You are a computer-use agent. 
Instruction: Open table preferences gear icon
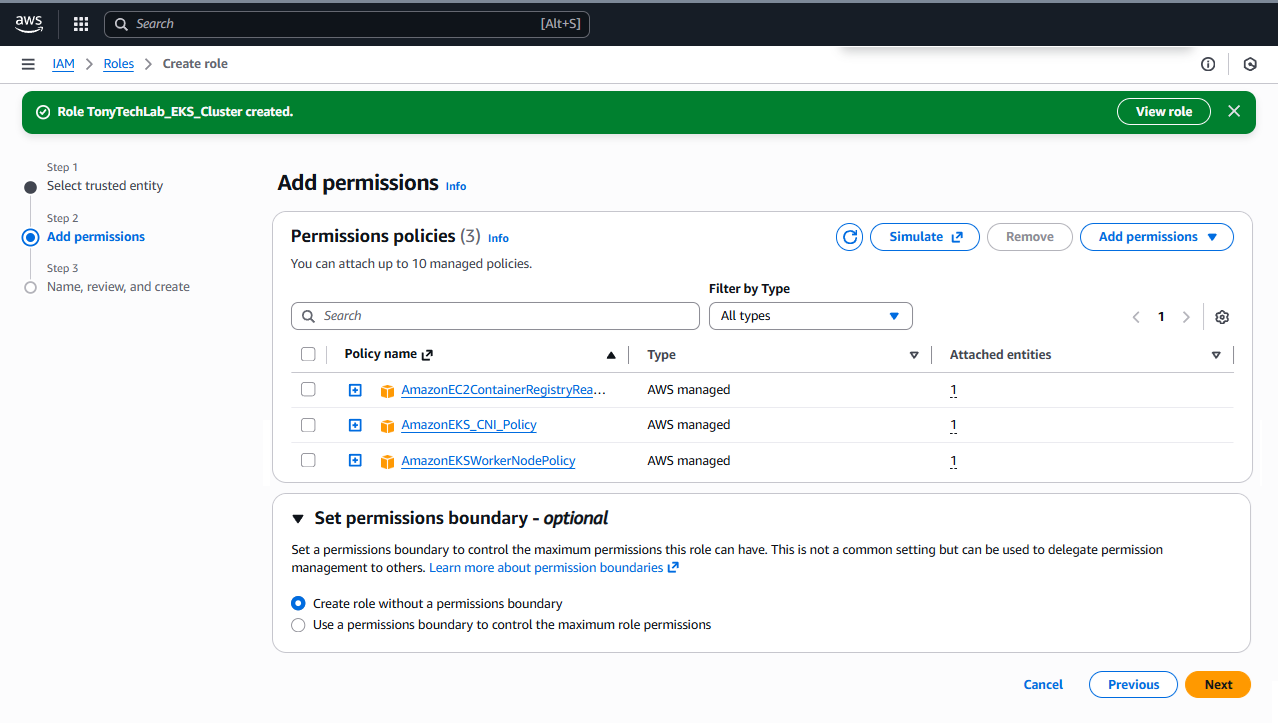click(1221, 317)
